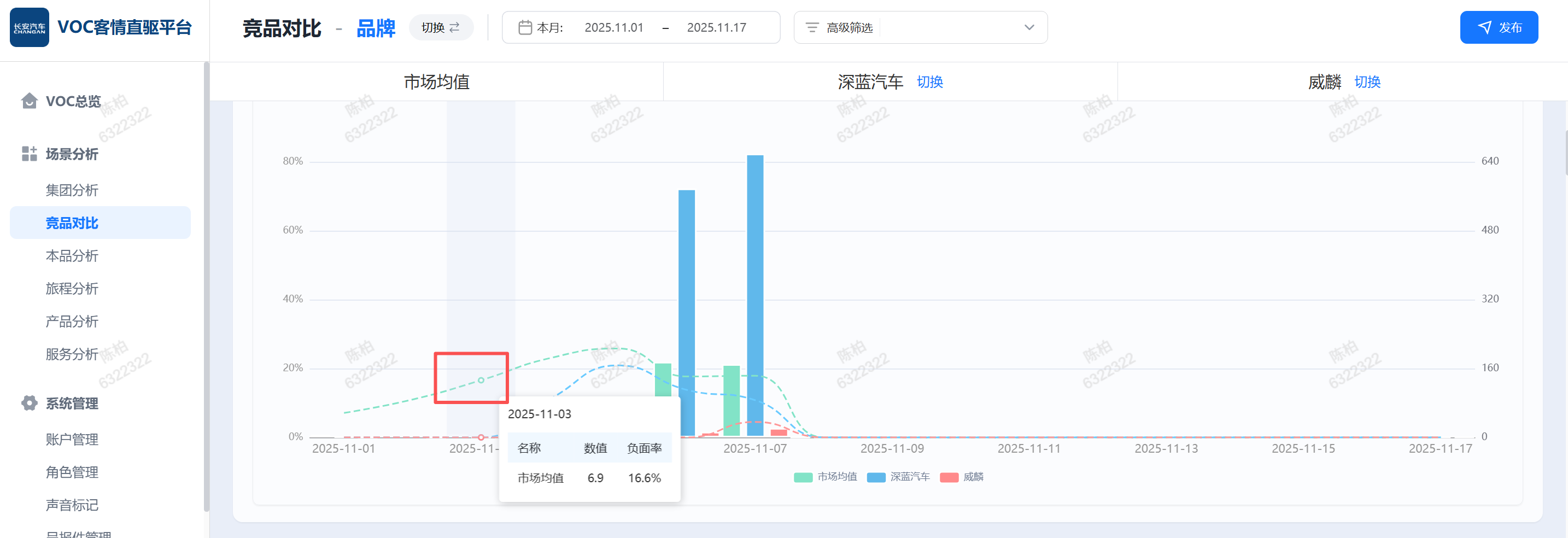Click the 高级筛选 filter icon
1568x538 pixels.
tap(811, 27)
